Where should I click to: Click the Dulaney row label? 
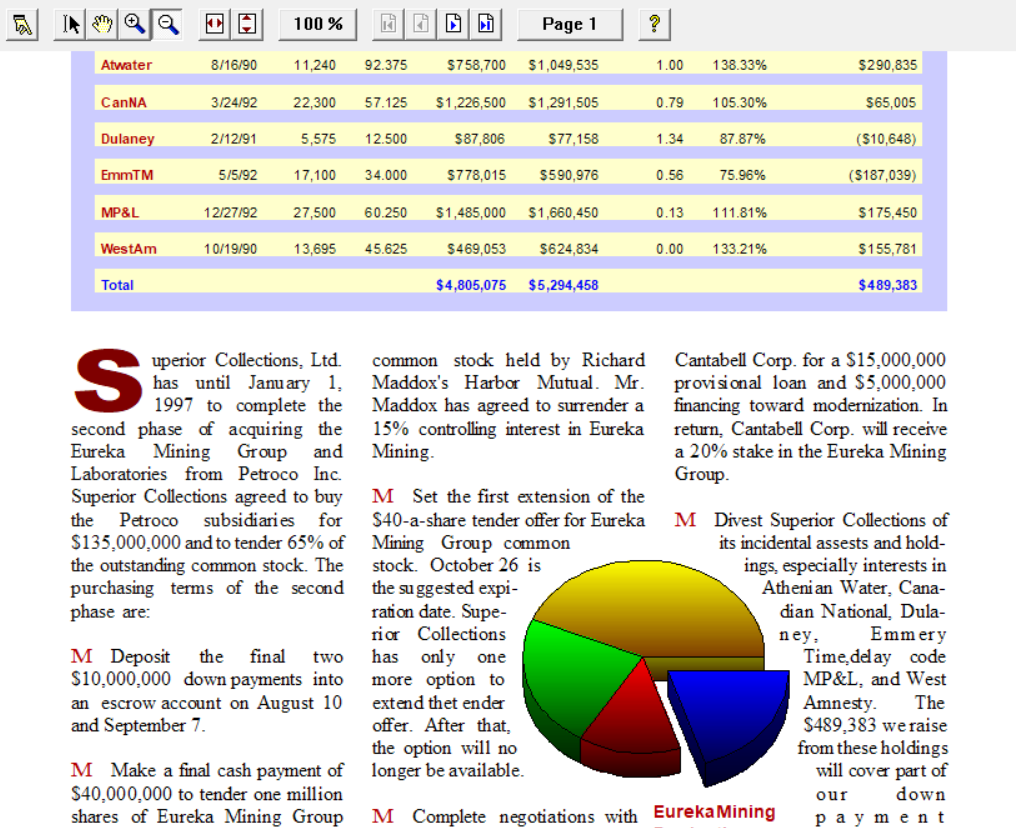coord(128,139)
